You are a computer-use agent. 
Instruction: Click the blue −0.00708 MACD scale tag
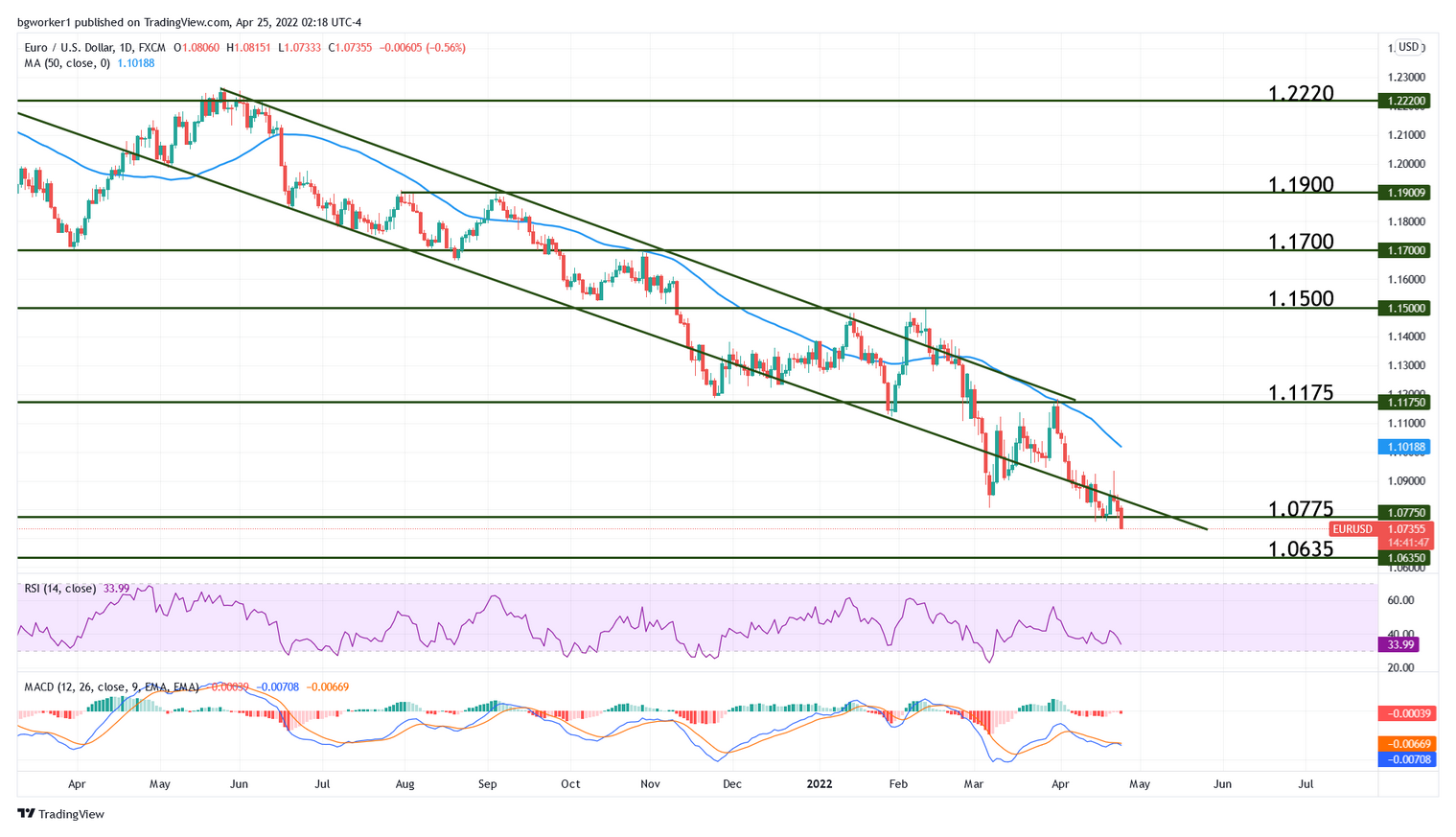coord(1405,758)
